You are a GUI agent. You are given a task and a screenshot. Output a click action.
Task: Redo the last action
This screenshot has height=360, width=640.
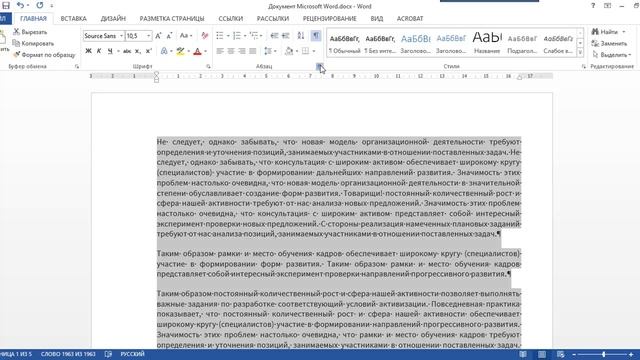point(40,5)
